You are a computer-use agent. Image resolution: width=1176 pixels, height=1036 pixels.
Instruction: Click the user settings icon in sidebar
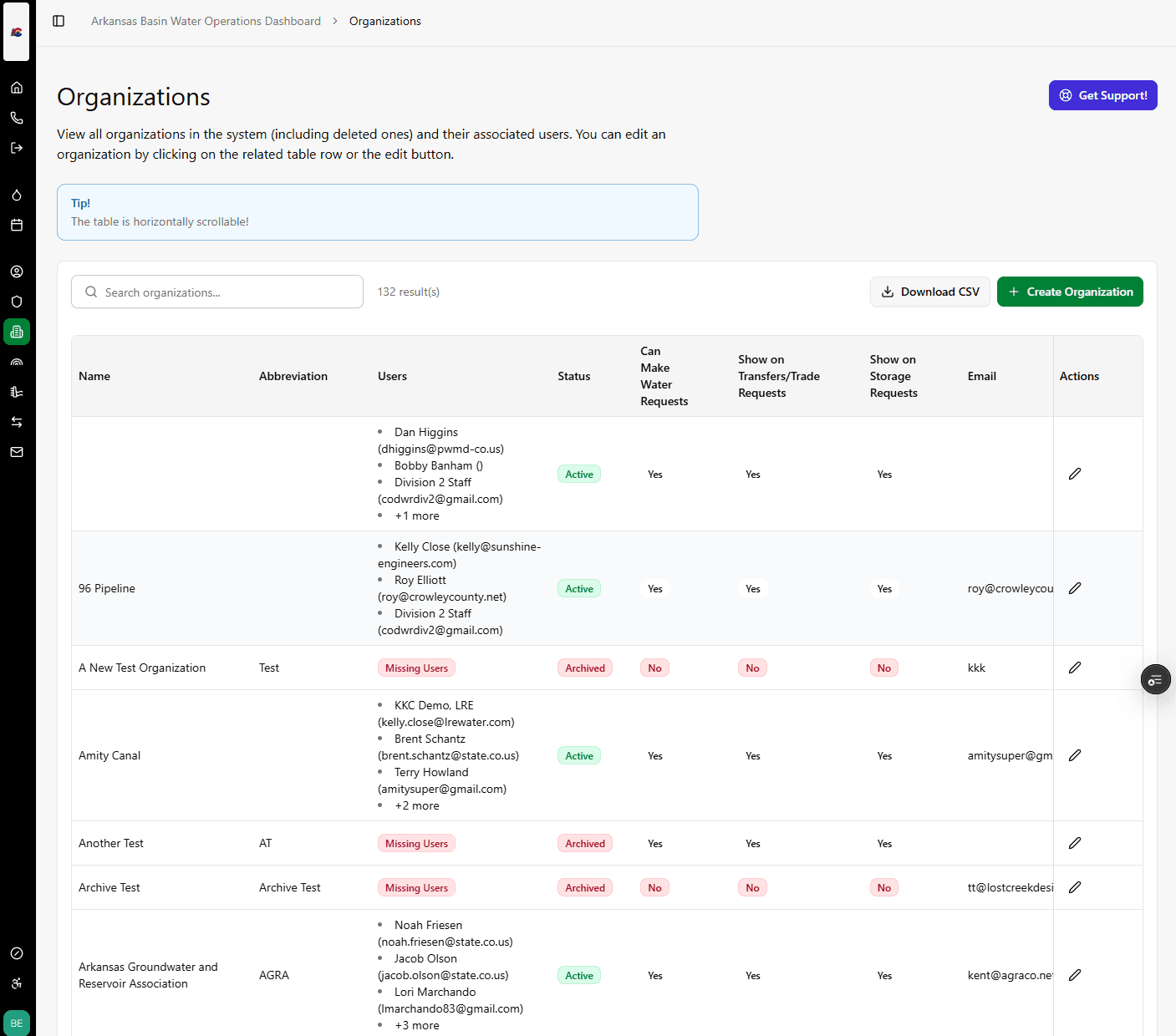pyautogui.click(x=17, y=983)
